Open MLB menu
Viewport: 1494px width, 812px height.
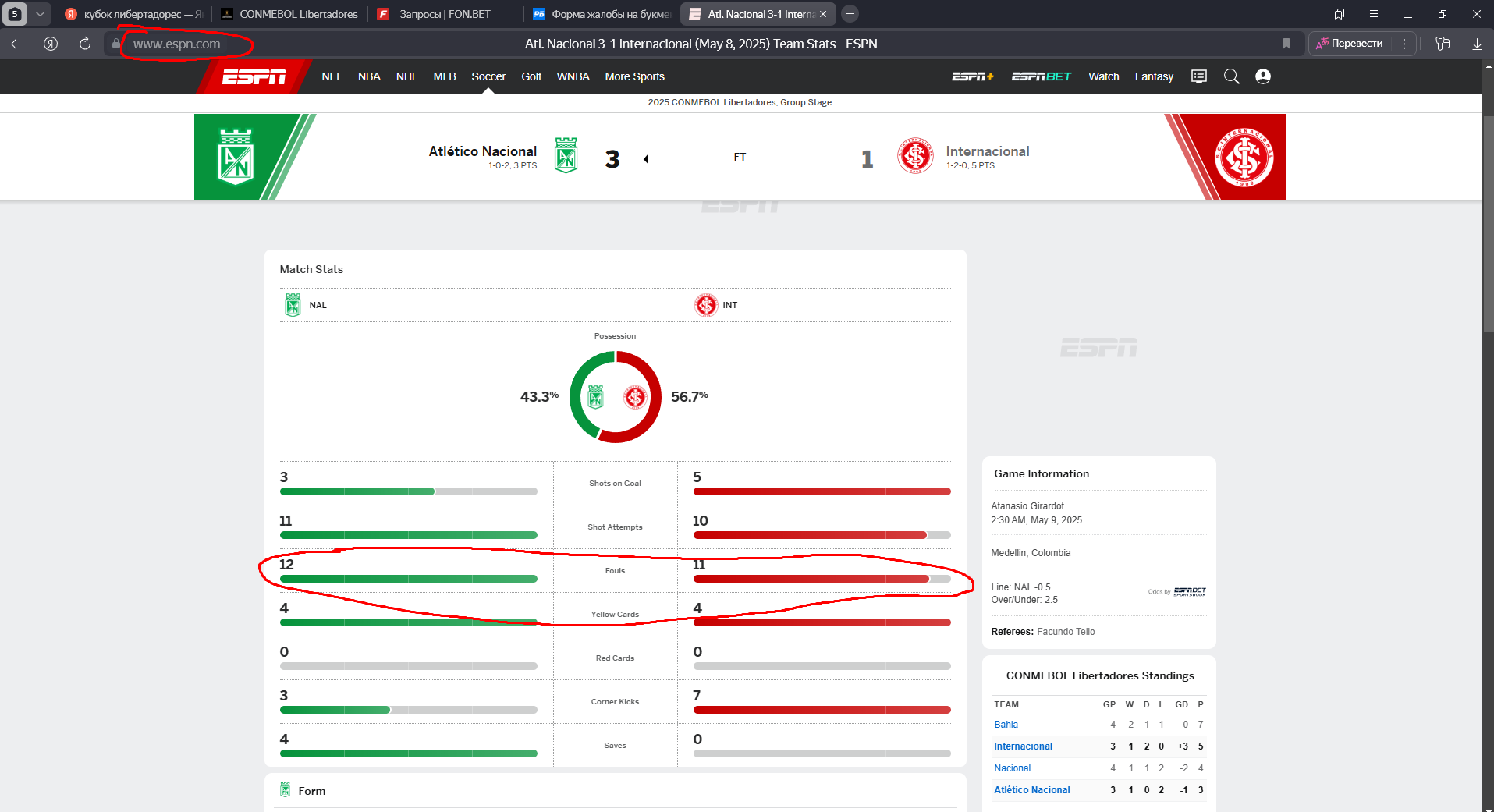pyautogui.click(x=445, y=76)
